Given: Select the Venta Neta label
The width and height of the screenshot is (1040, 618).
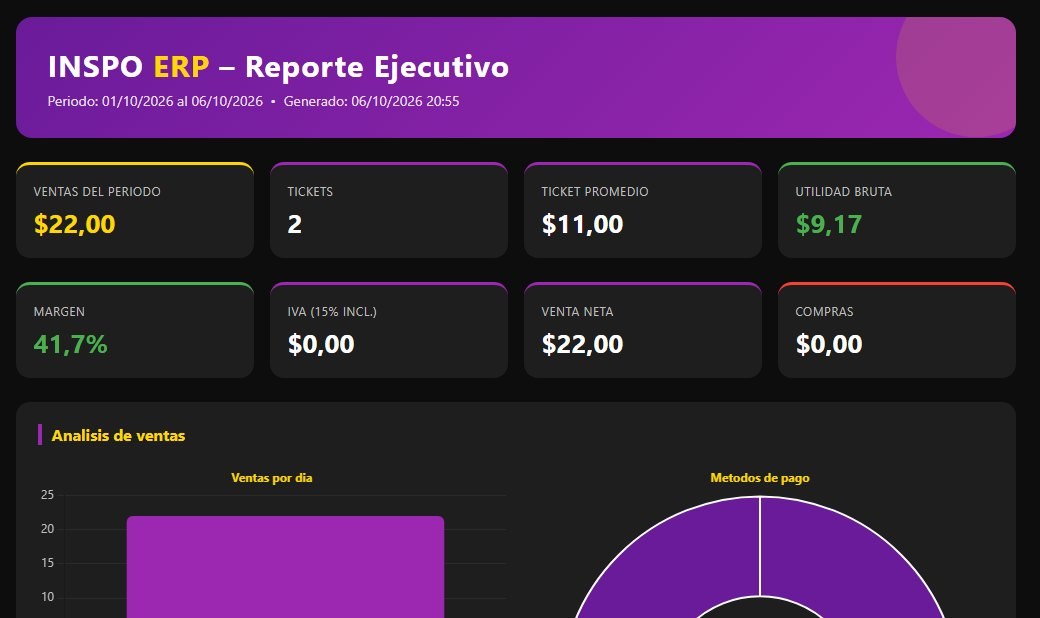Looking at the screenshot, I should [577, 312].
